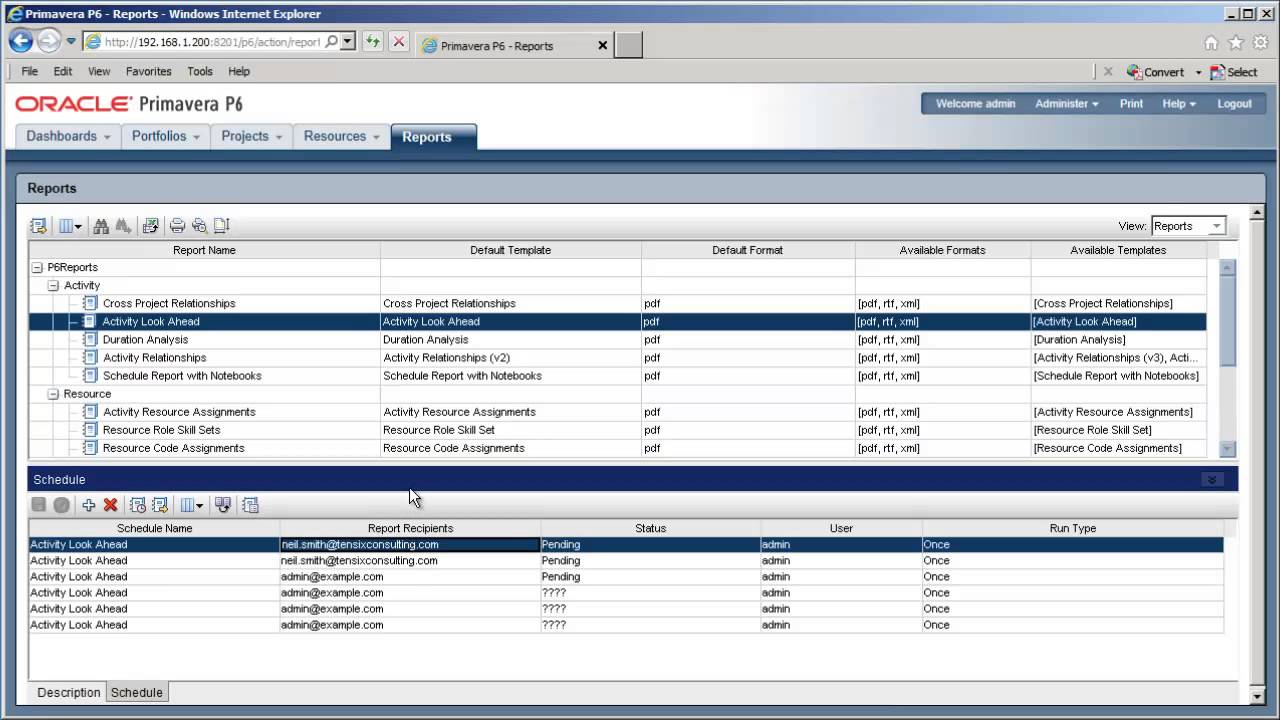Image resolution: width=1280 pixels, height=720 pixels.
Task: Open the Favorites menu in Internet Explorer
Action: pos(148,72)
